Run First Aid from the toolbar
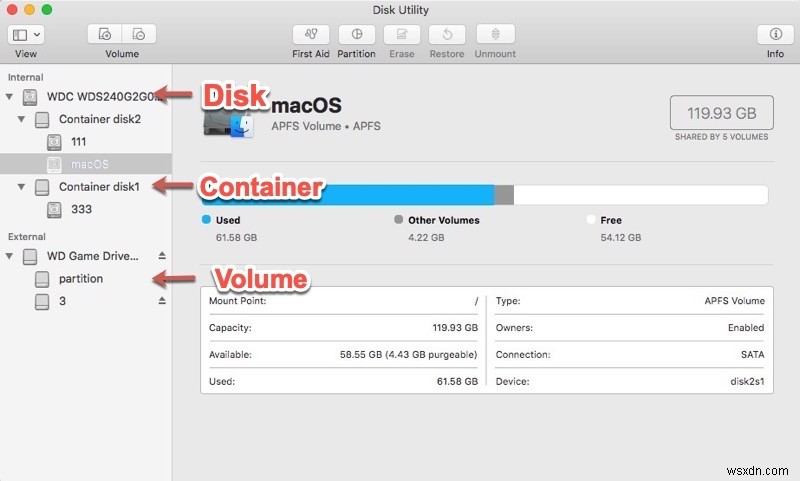Image resolution: width=800 pixels, height=481 pixels. (311, 34)
